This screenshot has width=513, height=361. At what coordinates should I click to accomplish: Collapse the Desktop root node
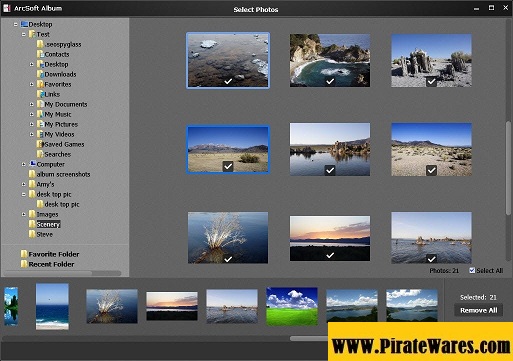click(16, 24)
